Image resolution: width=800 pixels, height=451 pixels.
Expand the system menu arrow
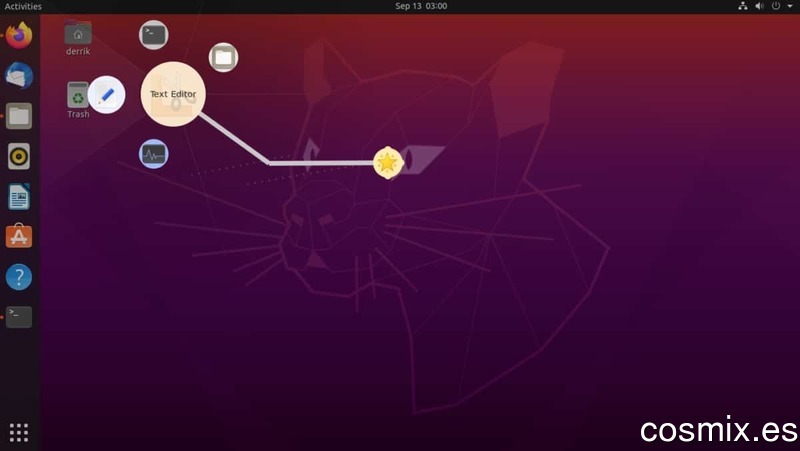(789, 6)
